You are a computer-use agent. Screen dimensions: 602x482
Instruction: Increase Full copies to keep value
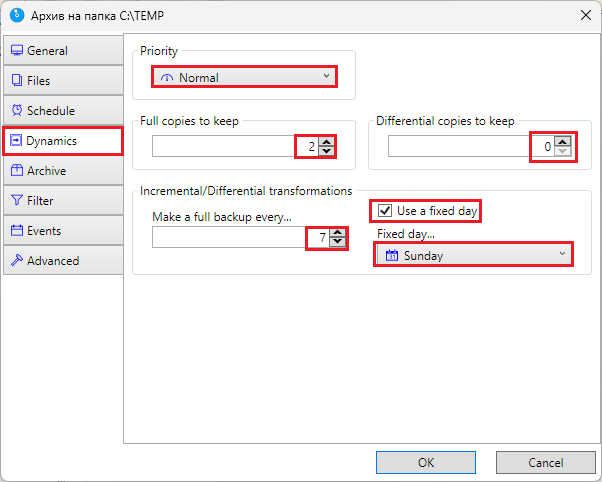click(326, 142)
